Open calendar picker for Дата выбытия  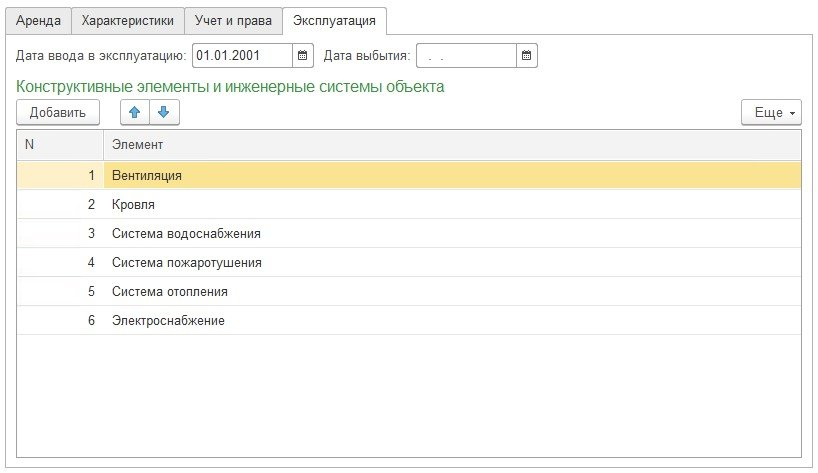click(528, 55)
